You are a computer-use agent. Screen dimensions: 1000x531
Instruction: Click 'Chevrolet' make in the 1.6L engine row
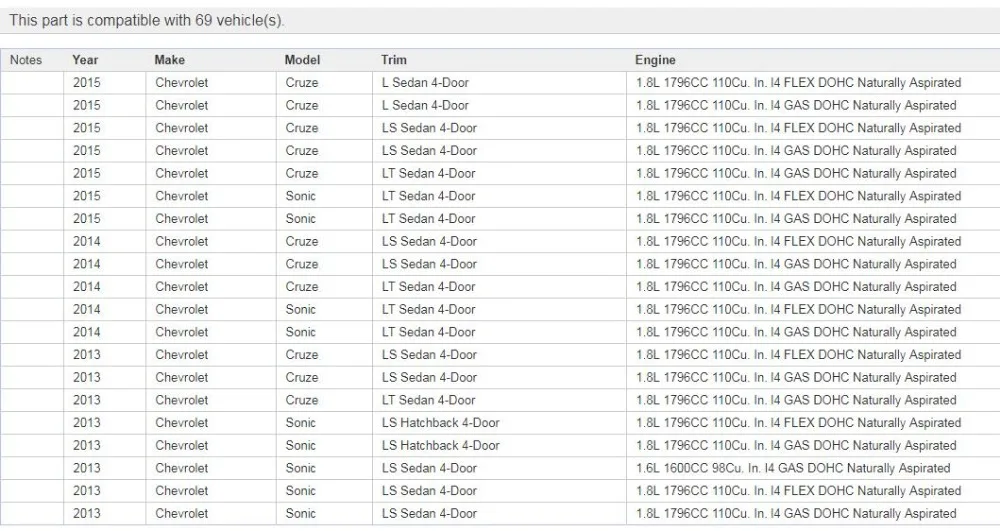[x=182, y=469]
